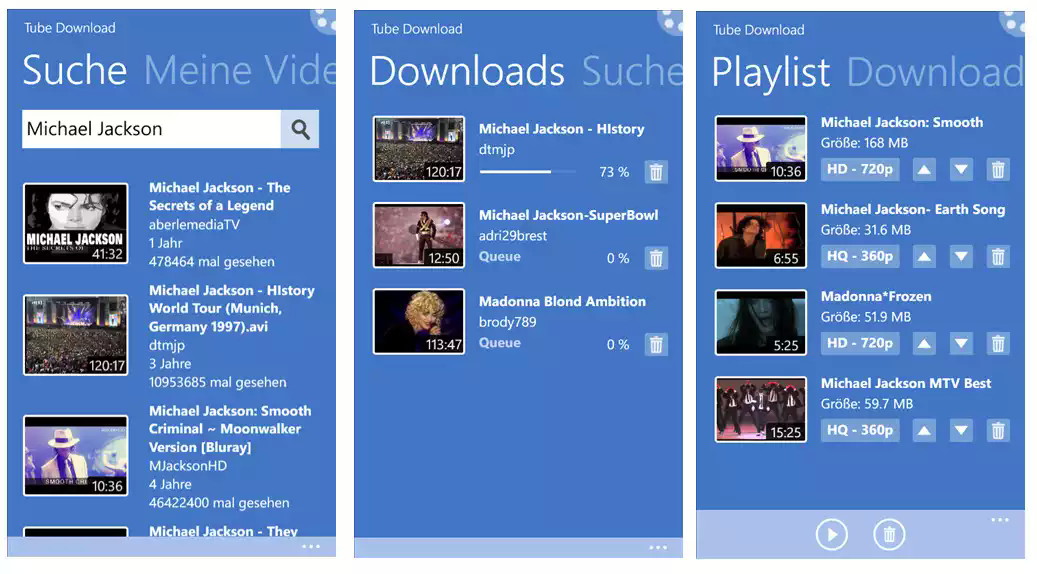
Task: Change HQ - 360p quality for MTV Best
Action: [x=860, y=430]
